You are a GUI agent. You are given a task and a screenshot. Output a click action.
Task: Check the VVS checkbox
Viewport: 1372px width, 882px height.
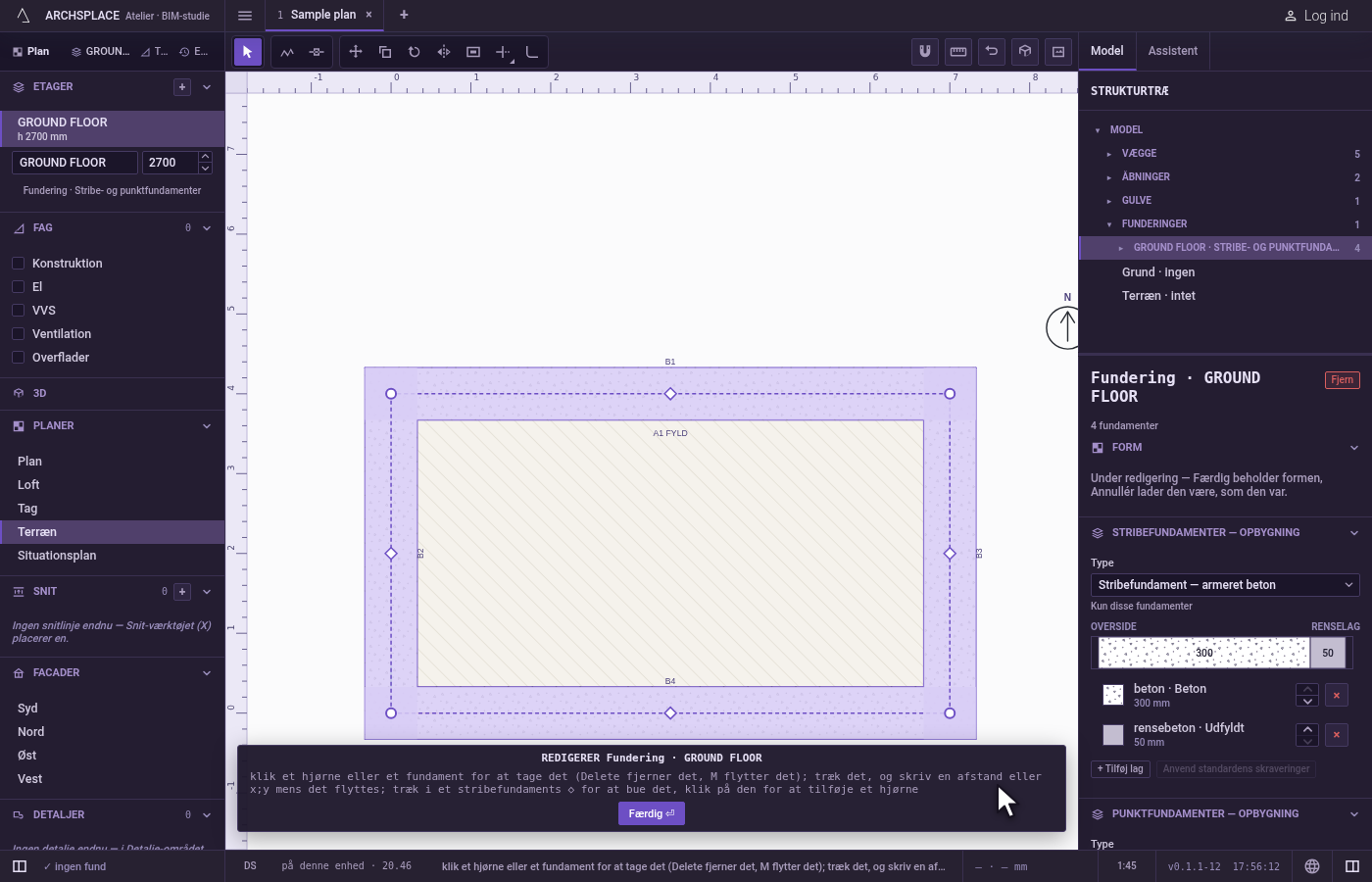click(18, 310)
